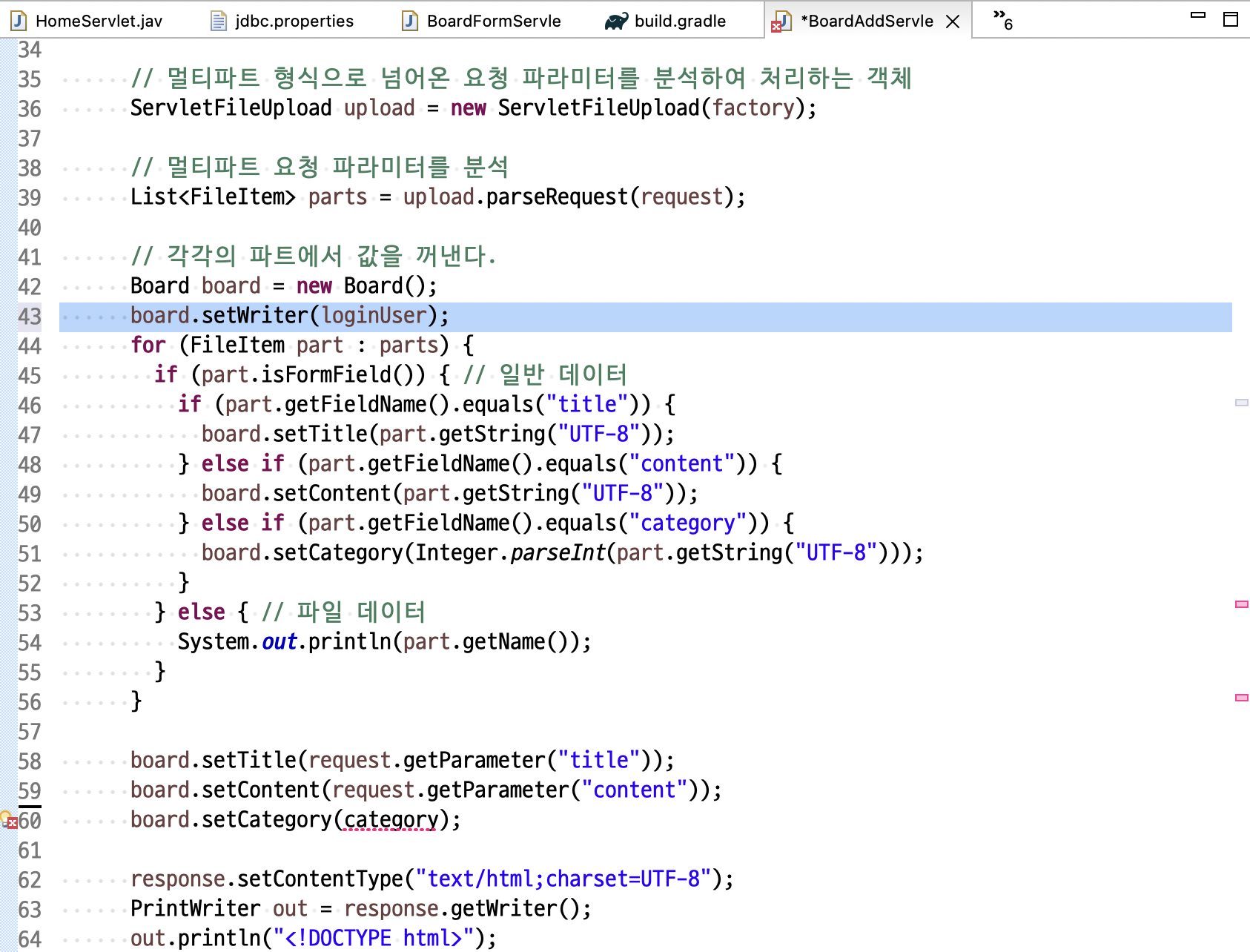Click the '// 파일 데이터' comment

point(343,612)
